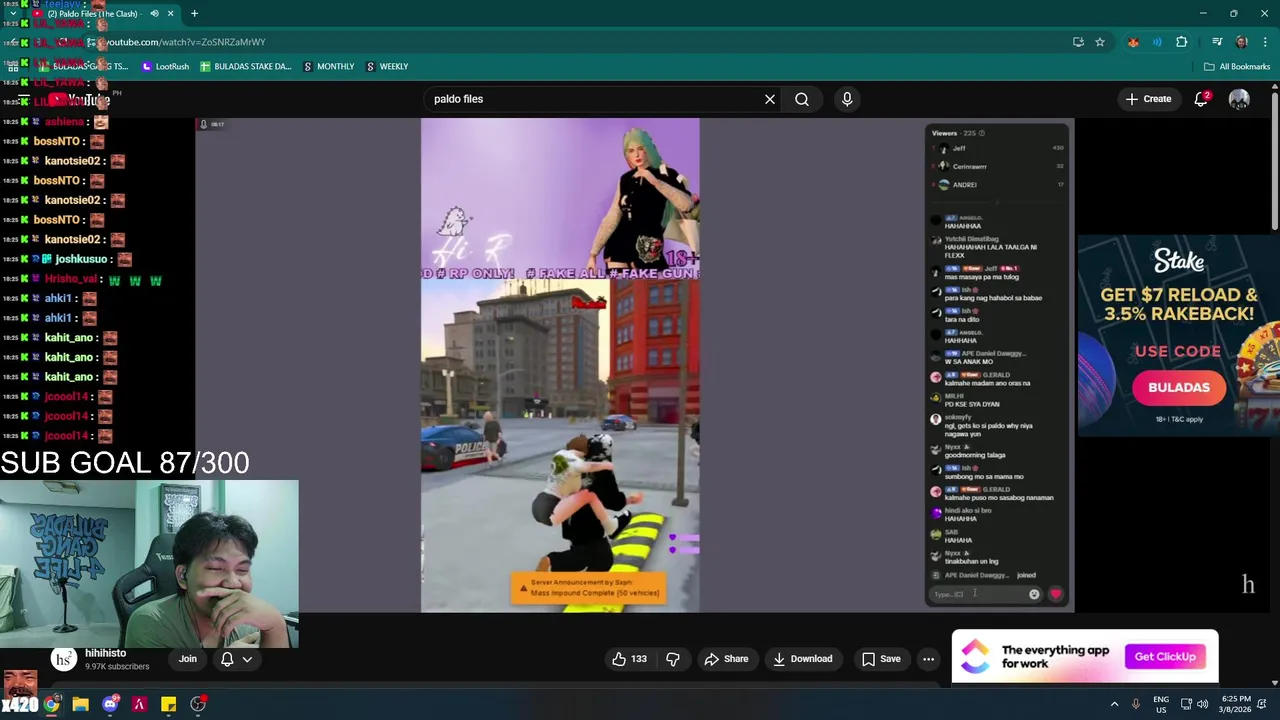
Task: Bookmark this page with the star icon
Action: tap(1100, 42)
